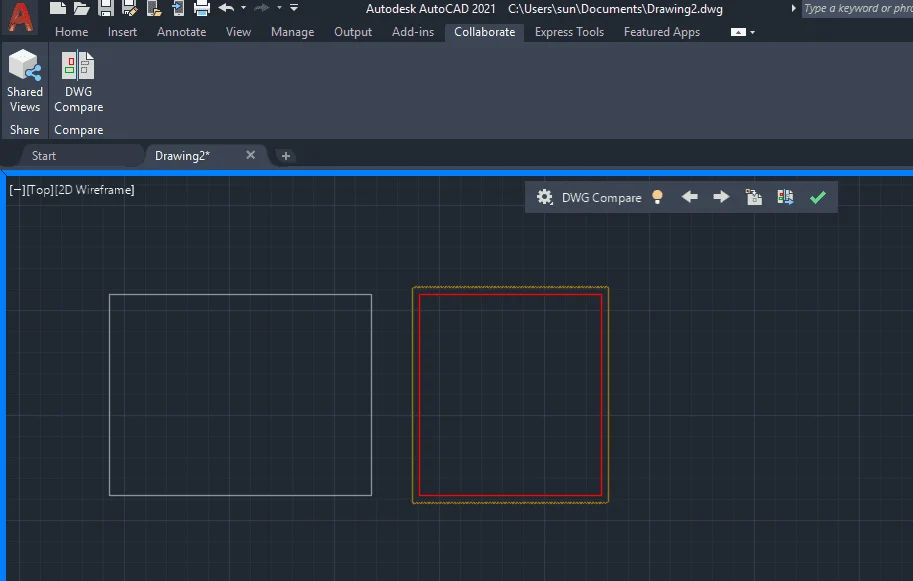This screenshot has width=913, height=581.
Task: Go to next change set arrow
Action: pyautogui.click(x=721, y=197)
